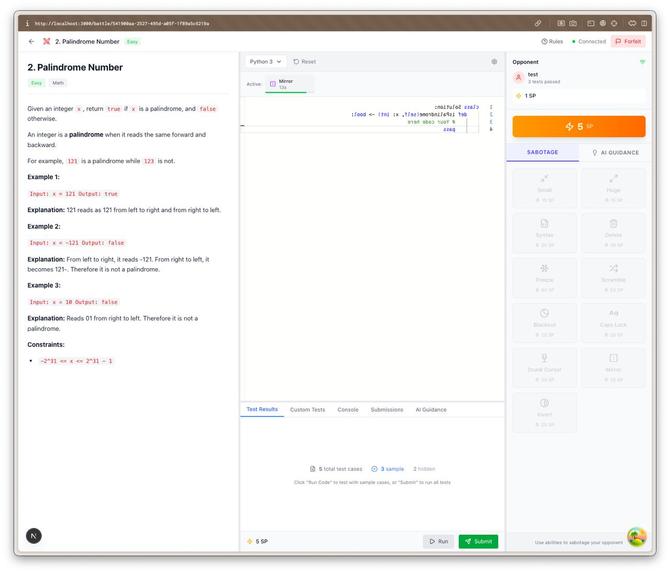This screenshot has width=670, height=573.
Task: Open the Submissions tab
Action: 387,410
